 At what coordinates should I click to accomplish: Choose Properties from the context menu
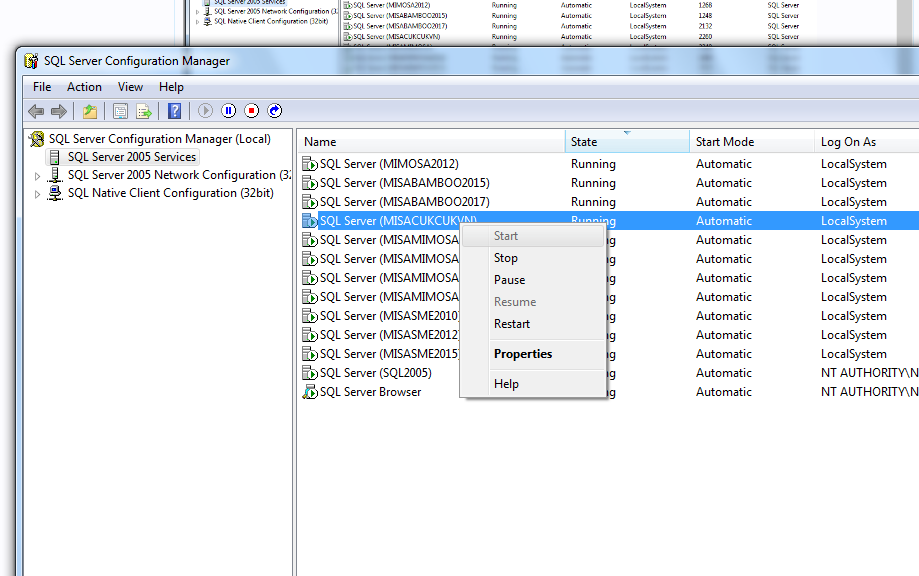point(533,354)
